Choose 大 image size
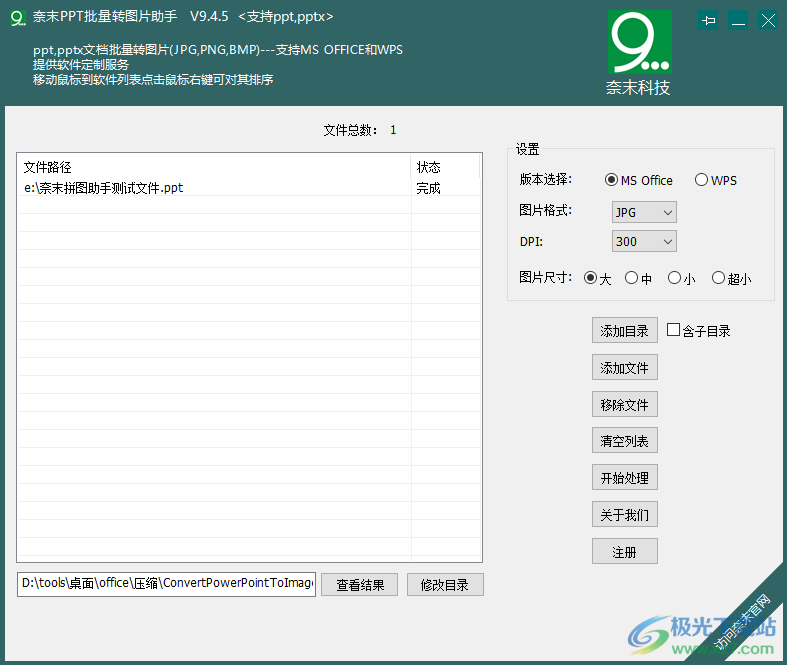The image size is (787, 665). click(x=597, y=278)
